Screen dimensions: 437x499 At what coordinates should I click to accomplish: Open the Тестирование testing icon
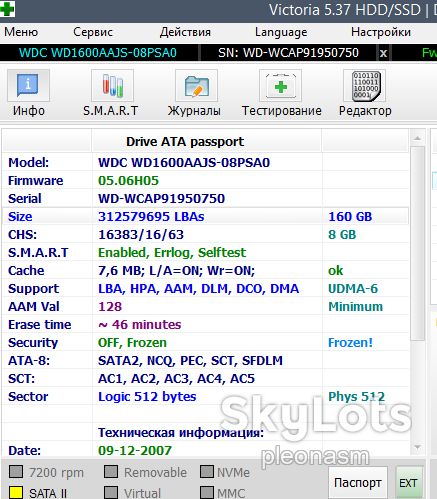tap(280, 86)
